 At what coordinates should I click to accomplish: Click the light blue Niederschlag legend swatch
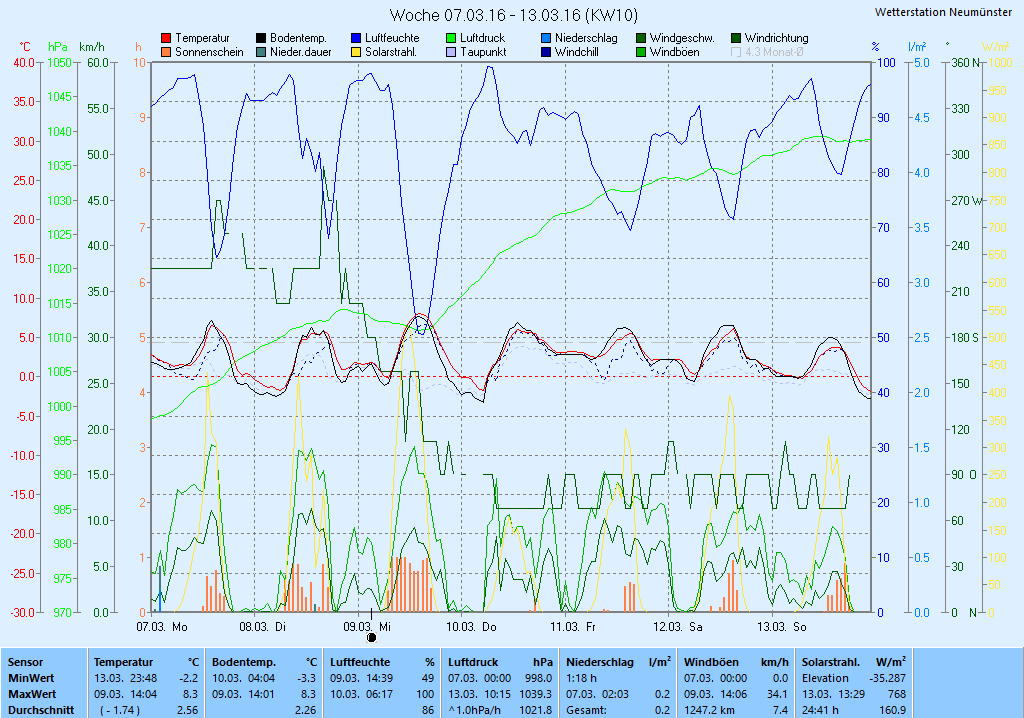pyautogui.click(x=546, y=39)
